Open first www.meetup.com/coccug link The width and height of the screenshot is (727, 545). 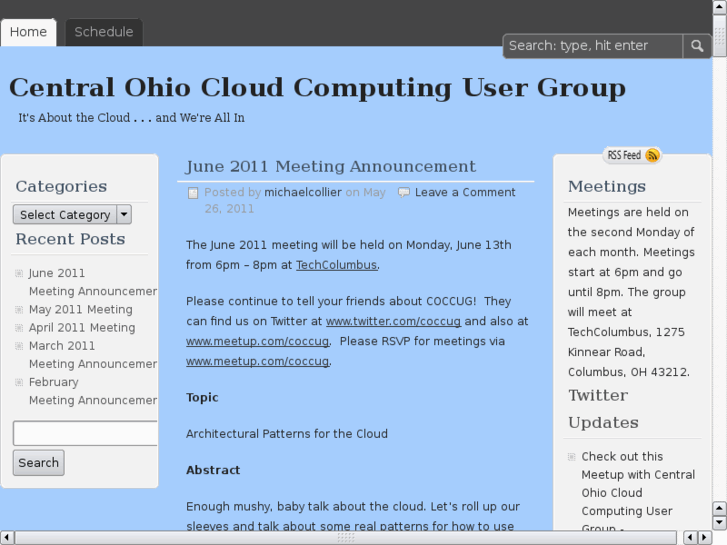pyautogui.click(x=257, y=341)
